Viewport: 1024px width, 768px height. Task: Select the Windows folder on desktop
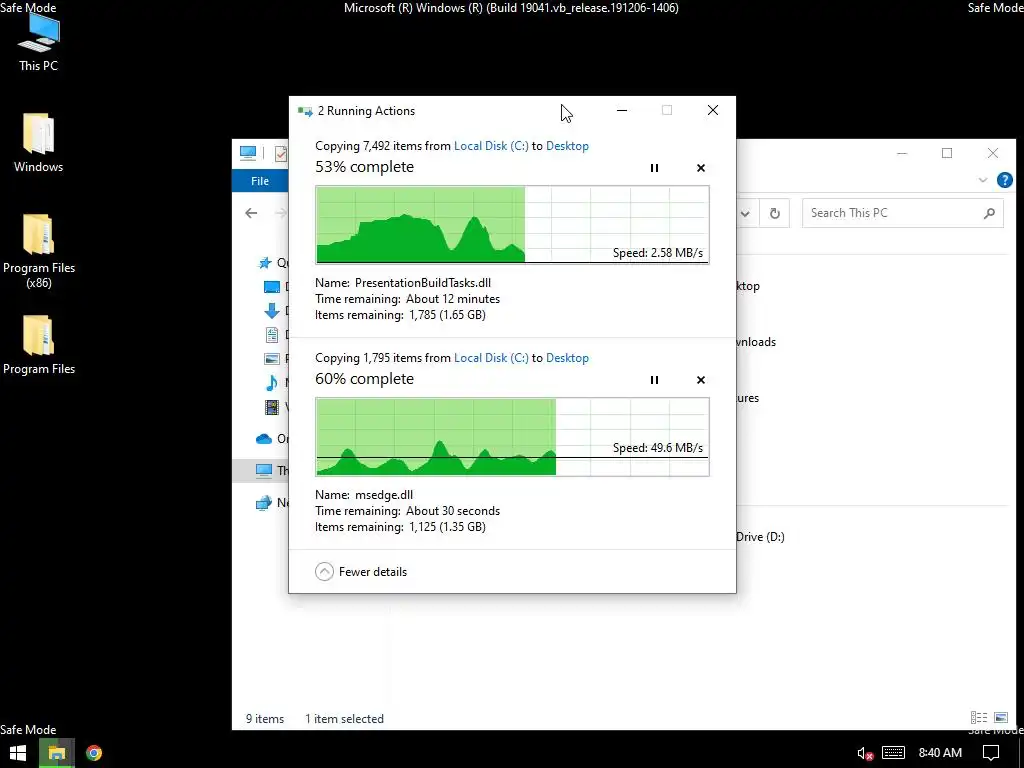click(39, 142)
